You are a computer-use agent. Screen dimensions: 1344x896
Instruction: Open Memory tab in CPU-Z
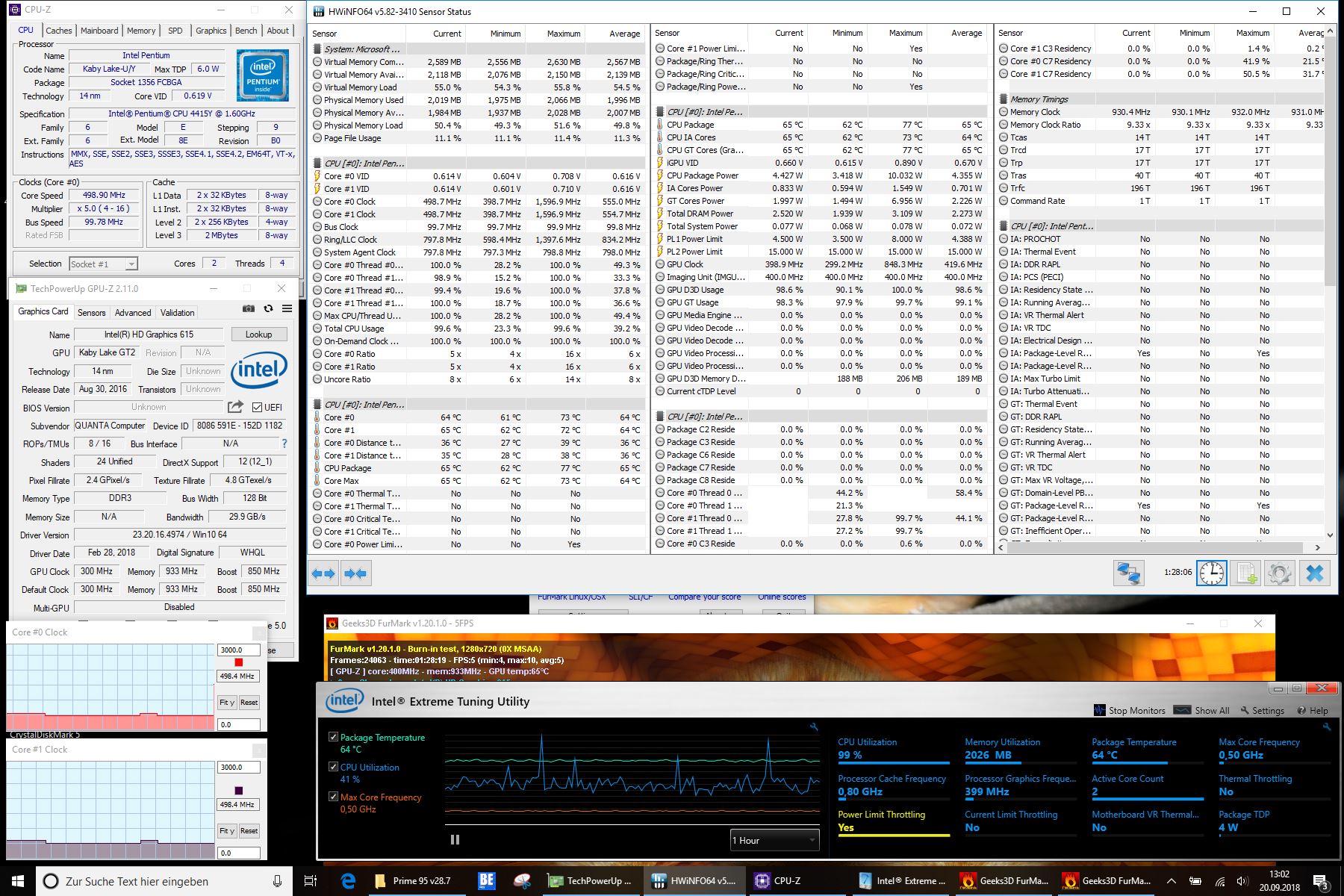[x=141, y=31]
